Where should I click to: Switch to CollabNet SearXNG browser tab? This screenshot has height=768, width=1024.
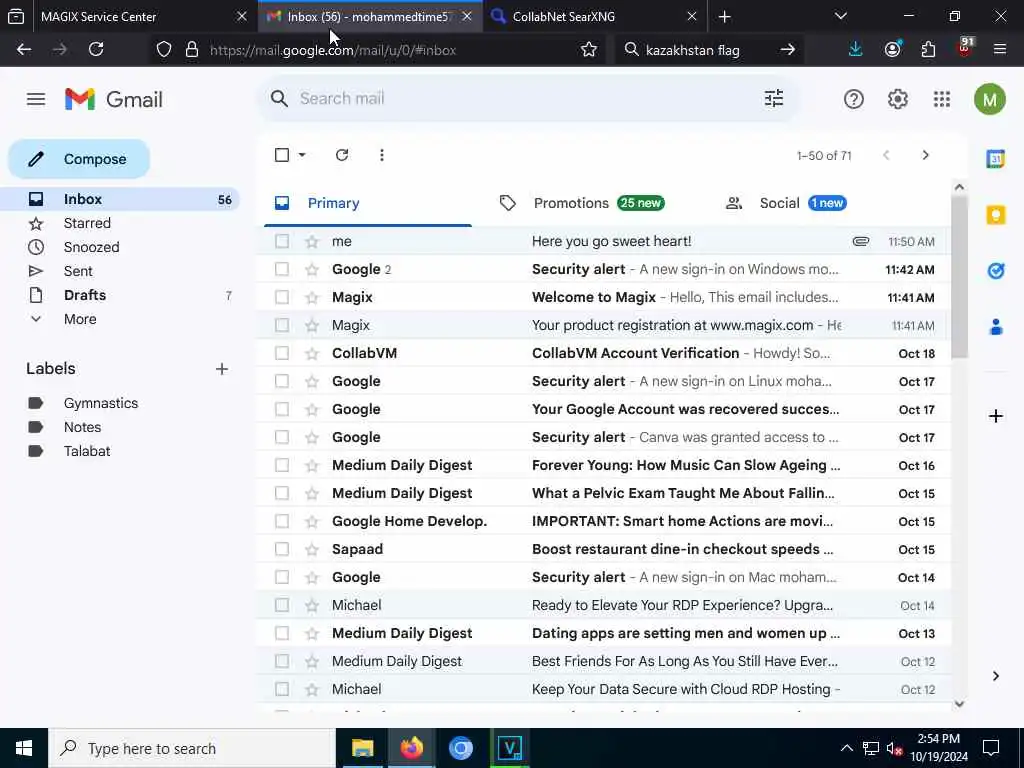pyautogui.click(x=593, y=16)
